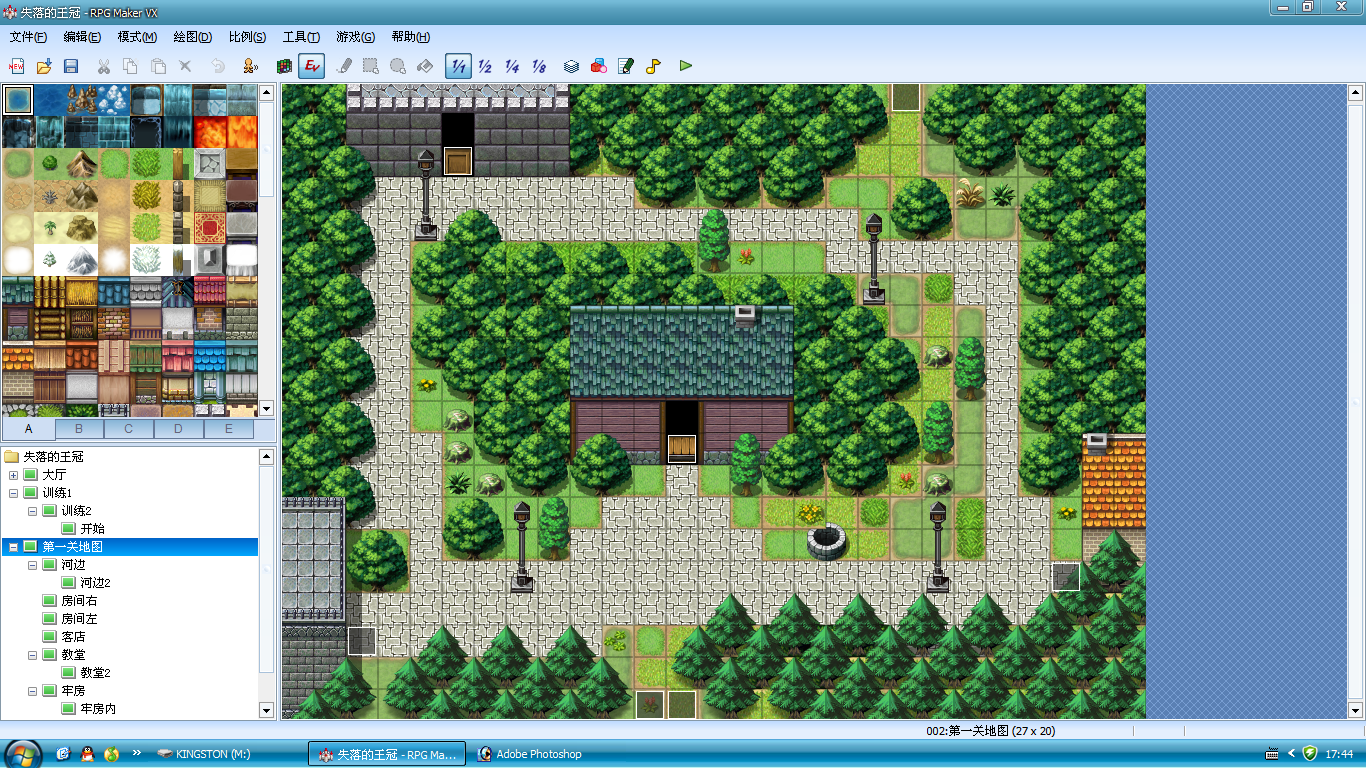Viewport: 1366px width, 768px height.
Task: Switch to tileset tab A
Action: point(29,429)
